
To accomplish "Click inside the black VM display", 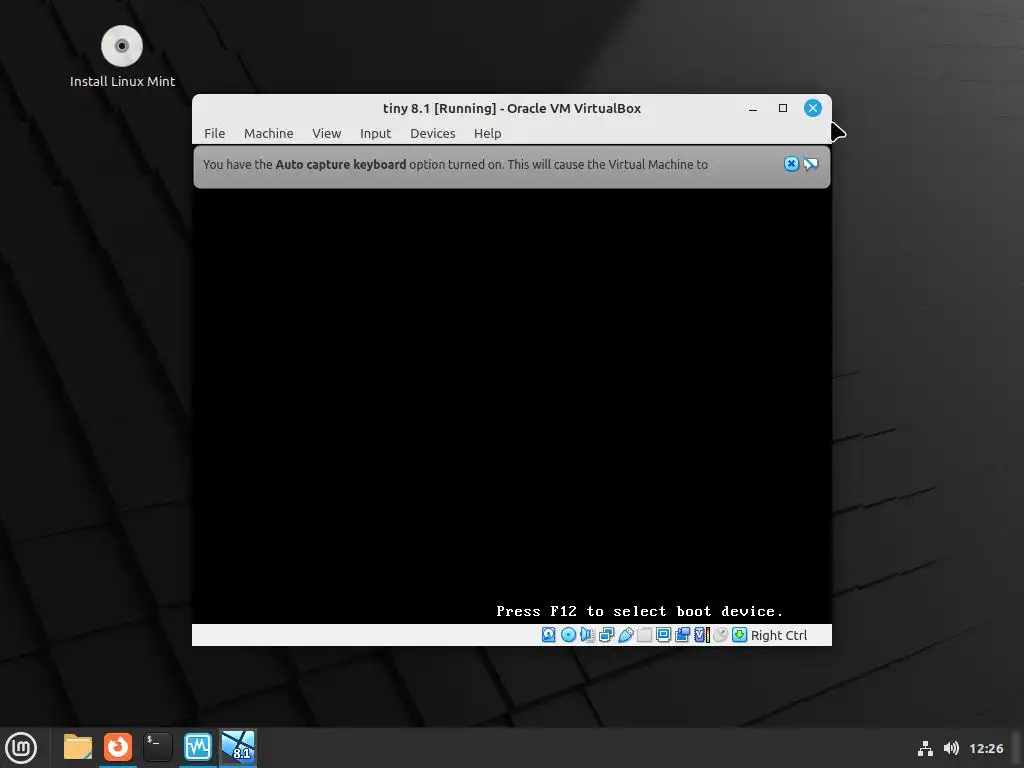I will click(x=511, y=405).
